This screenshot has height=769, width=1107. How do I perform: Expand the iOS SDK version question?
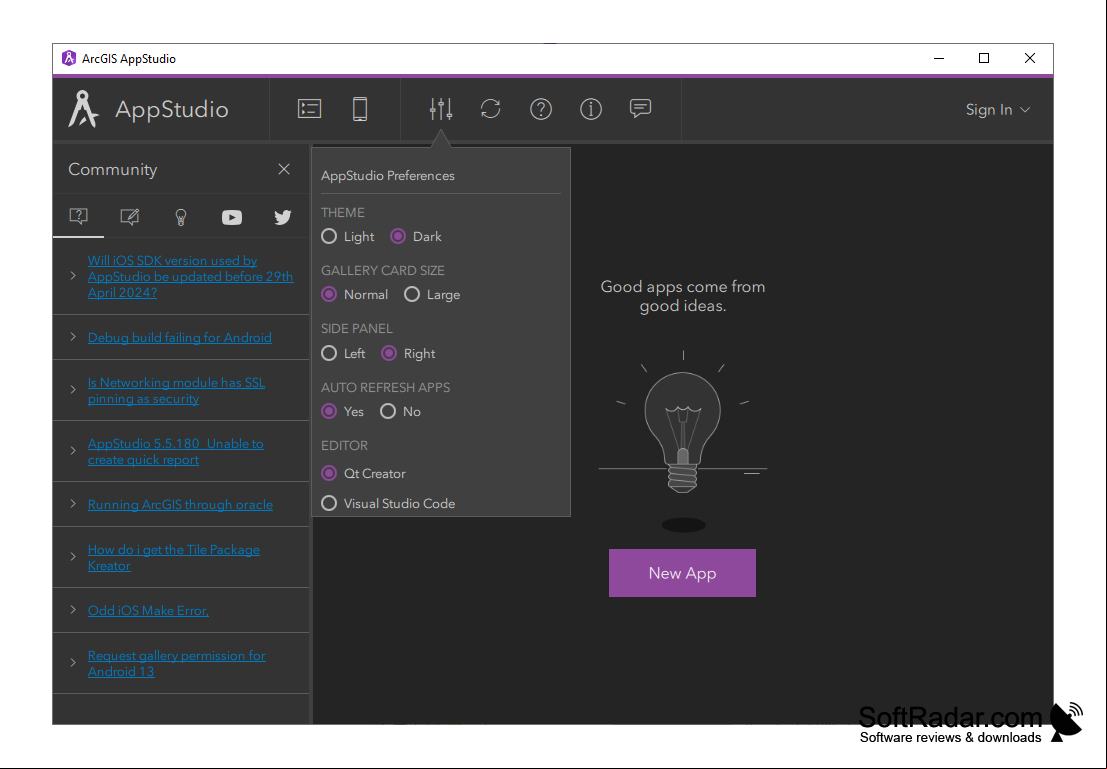(73, 275)
